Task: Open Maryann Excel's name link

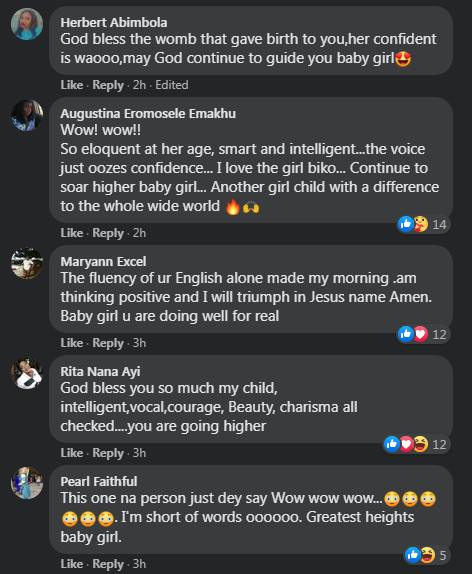Action: tap(103, 261)
